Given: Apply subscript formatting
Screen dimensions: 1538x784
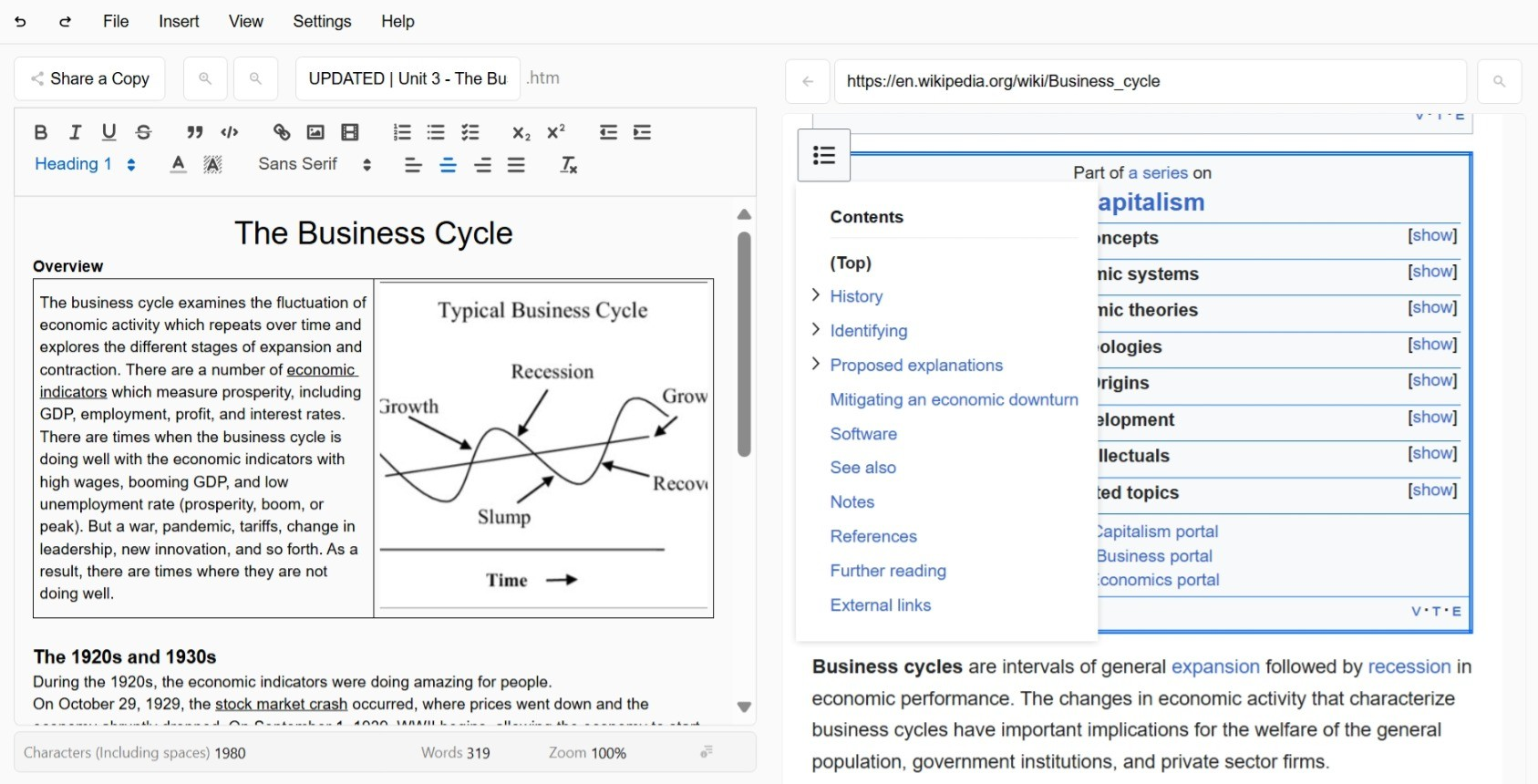Looking at the screenshot, I should coord(521,133).
